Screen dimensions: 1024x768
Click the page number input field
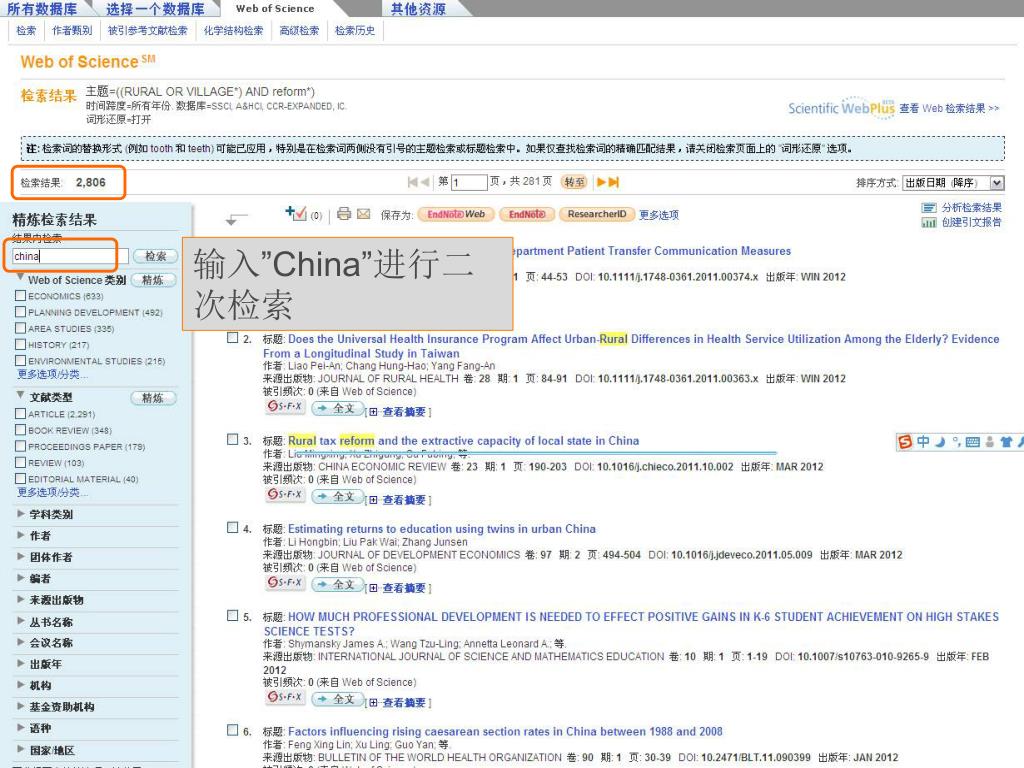[469, 182]
